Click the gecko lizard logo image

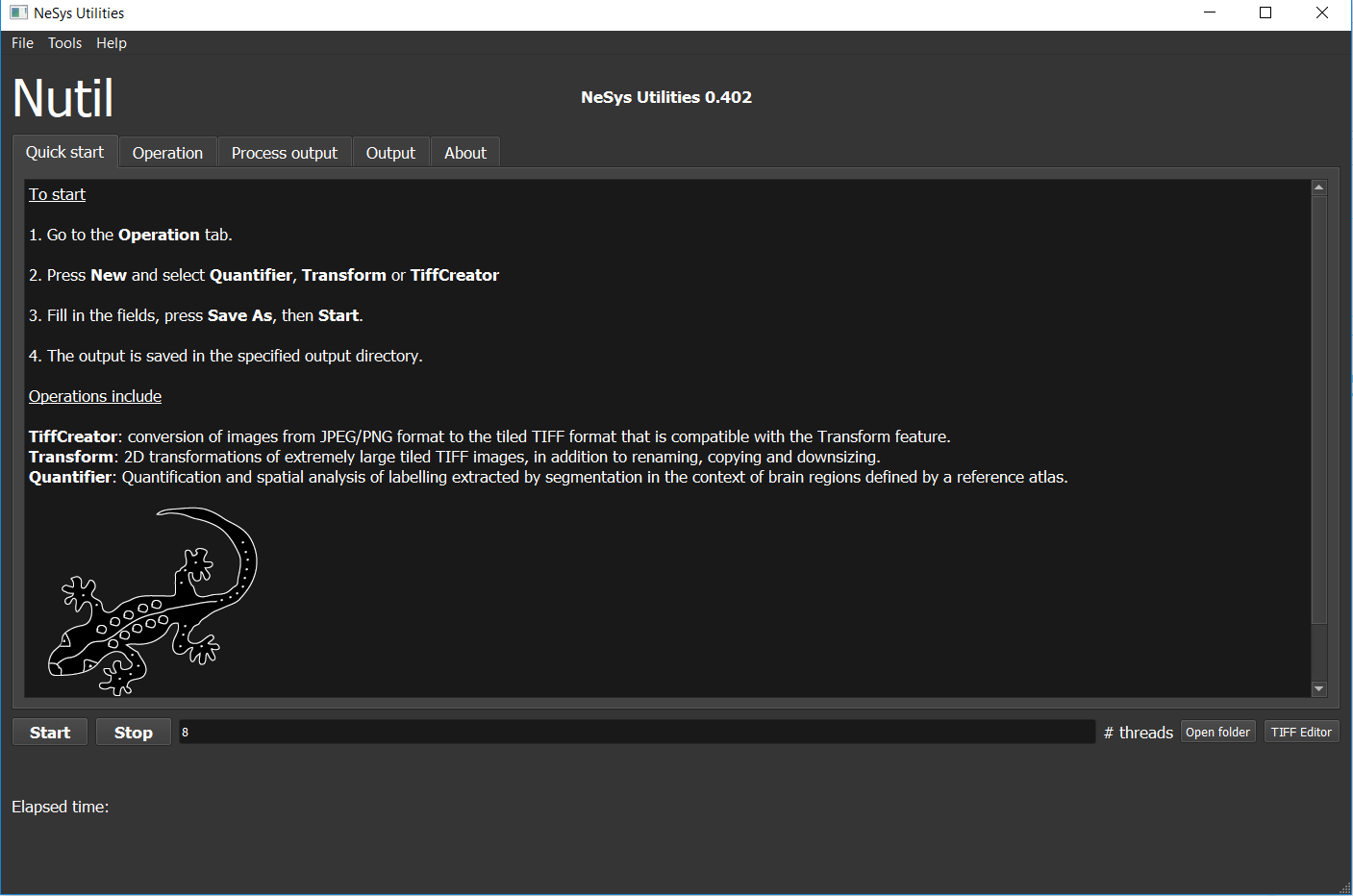coord(153,601)
